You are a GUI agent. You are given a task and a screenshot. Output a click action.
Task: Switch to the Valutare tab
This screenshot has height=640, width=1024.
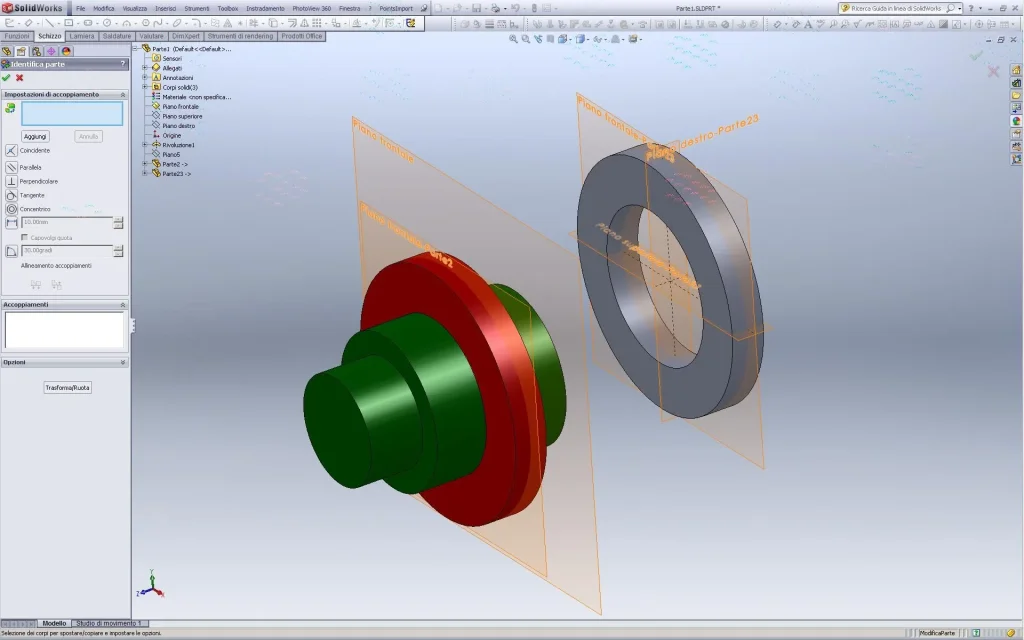tap(152, 37)
